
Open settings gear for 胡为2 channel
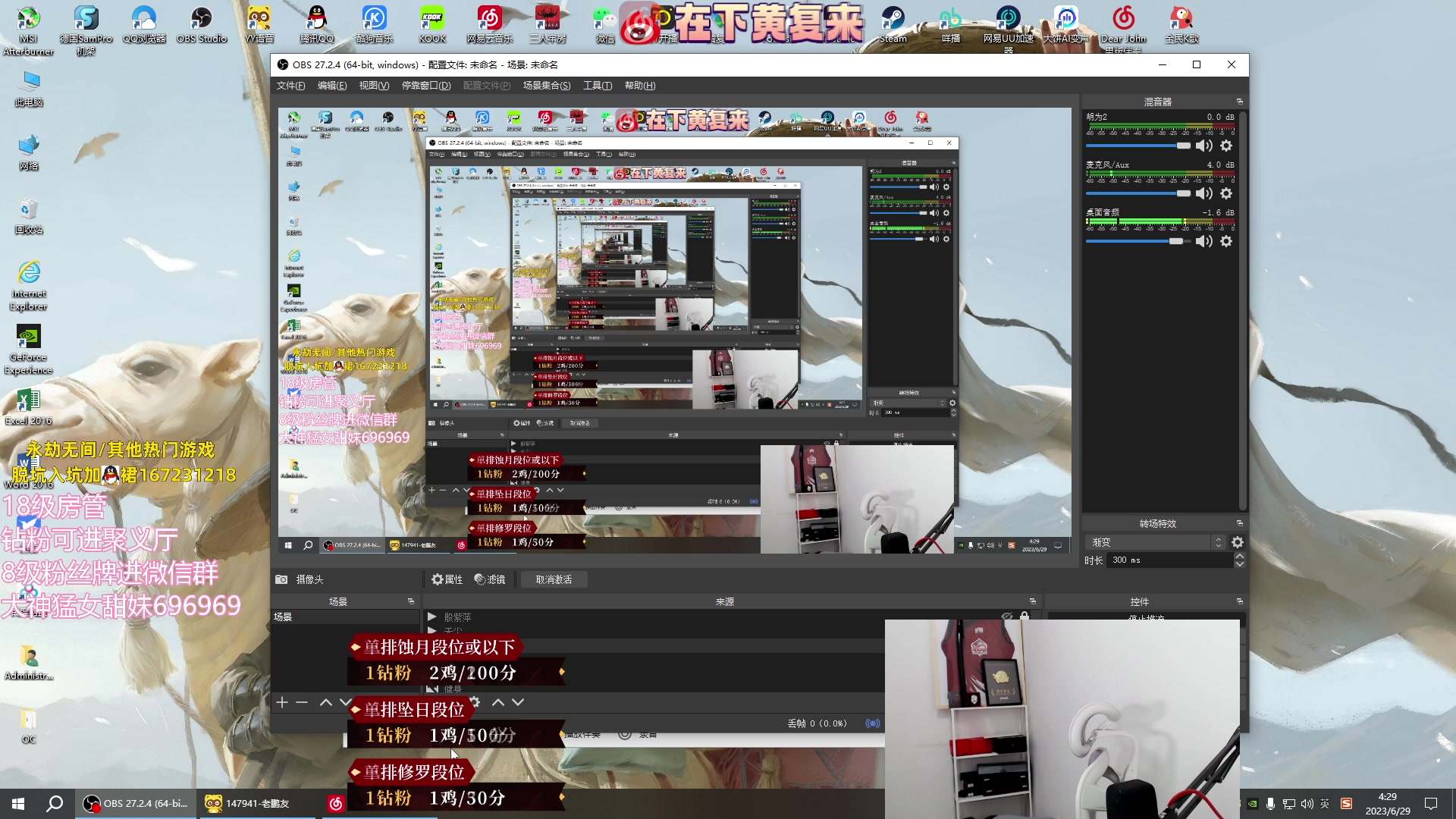tap(1226, 146)
